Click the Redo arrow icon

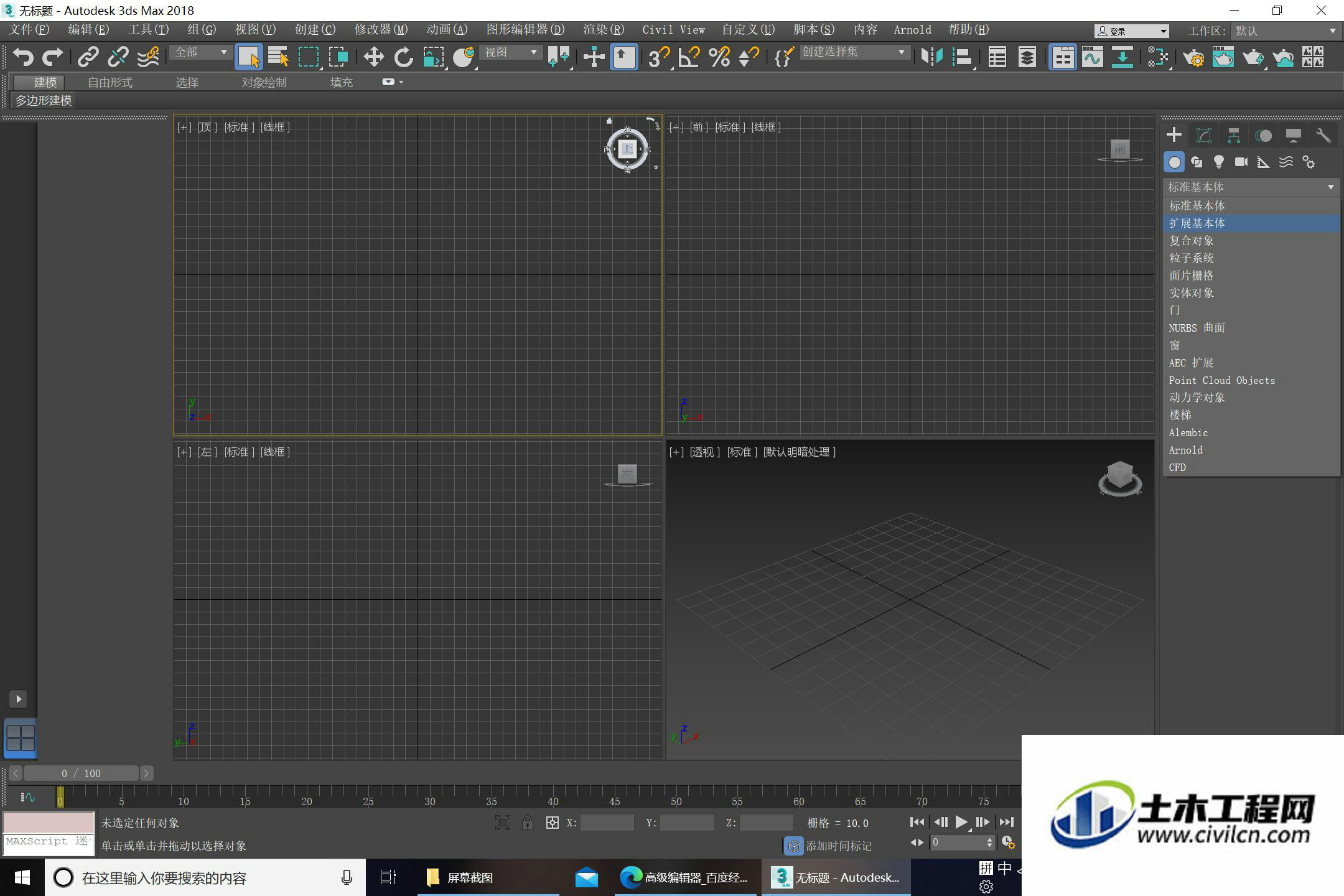coord(52,57)
